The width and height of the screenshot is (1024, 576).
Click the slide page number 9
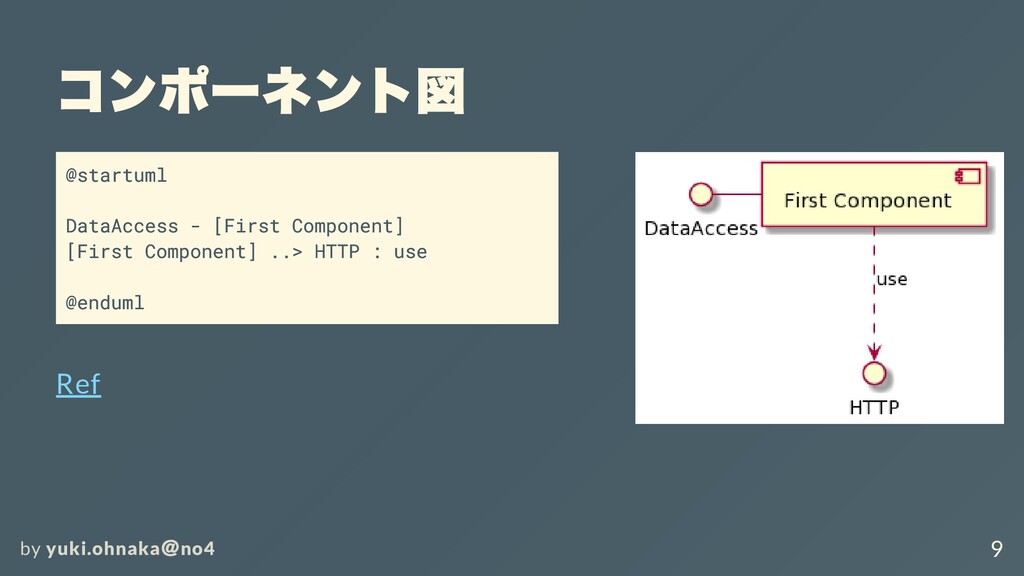point(995,548)
